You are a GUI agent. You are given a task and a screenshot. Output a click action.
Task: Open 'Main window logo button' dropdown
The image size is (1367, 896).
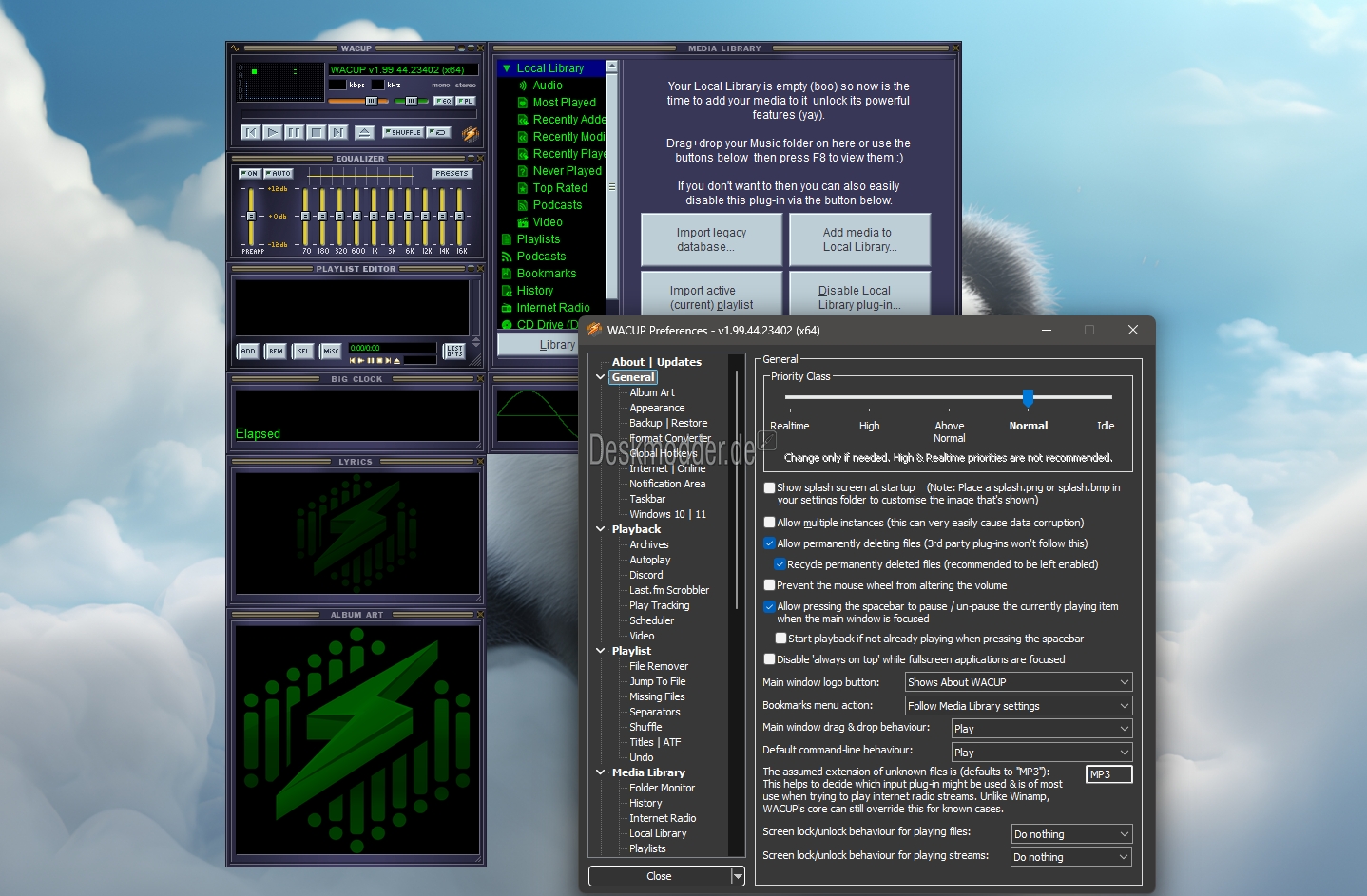(x=1018, y=682)
